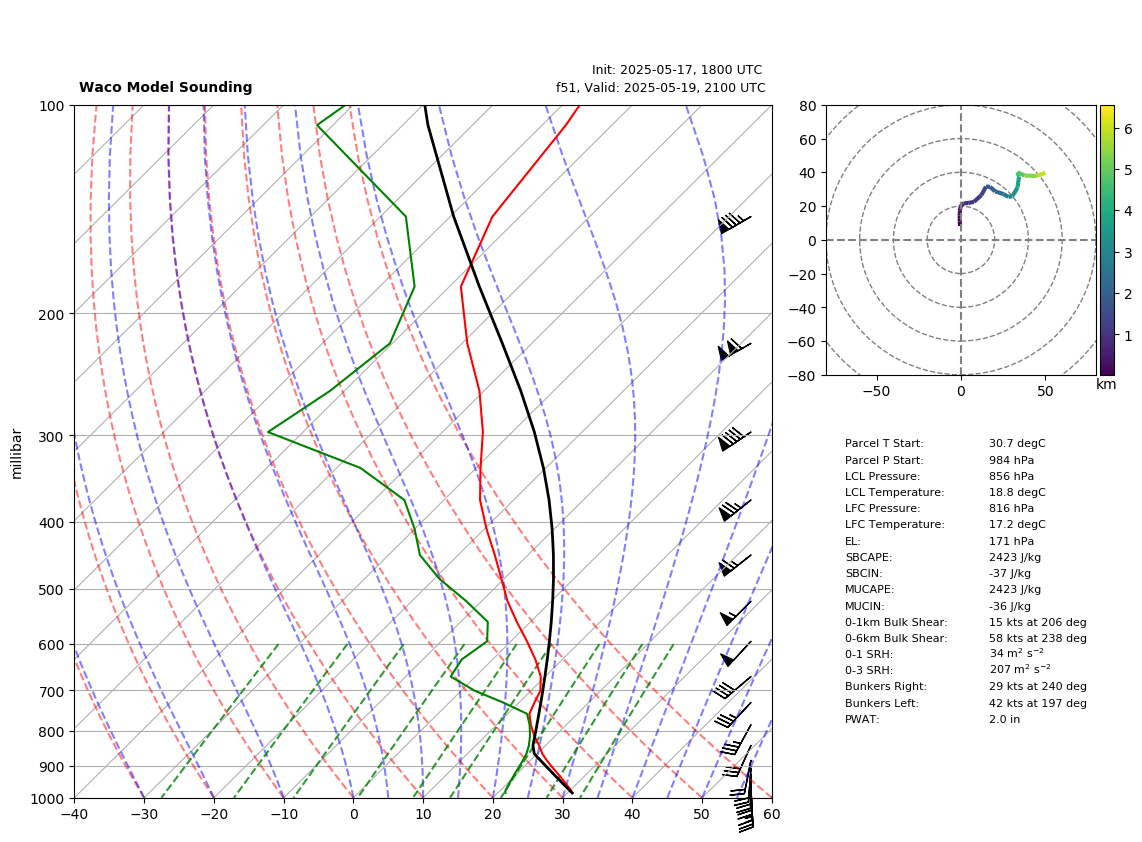Image resolution: width=1142 pixels, height=842 pixels.
Task: Click the 600 tick on the pressure axis
Action: [x=51, y=645]
